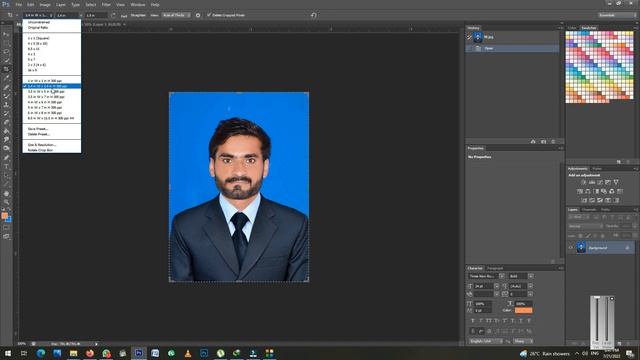Viewport: 640px width, 360px height.
Task: Click the background color swatch
Action: pos(9,220)
